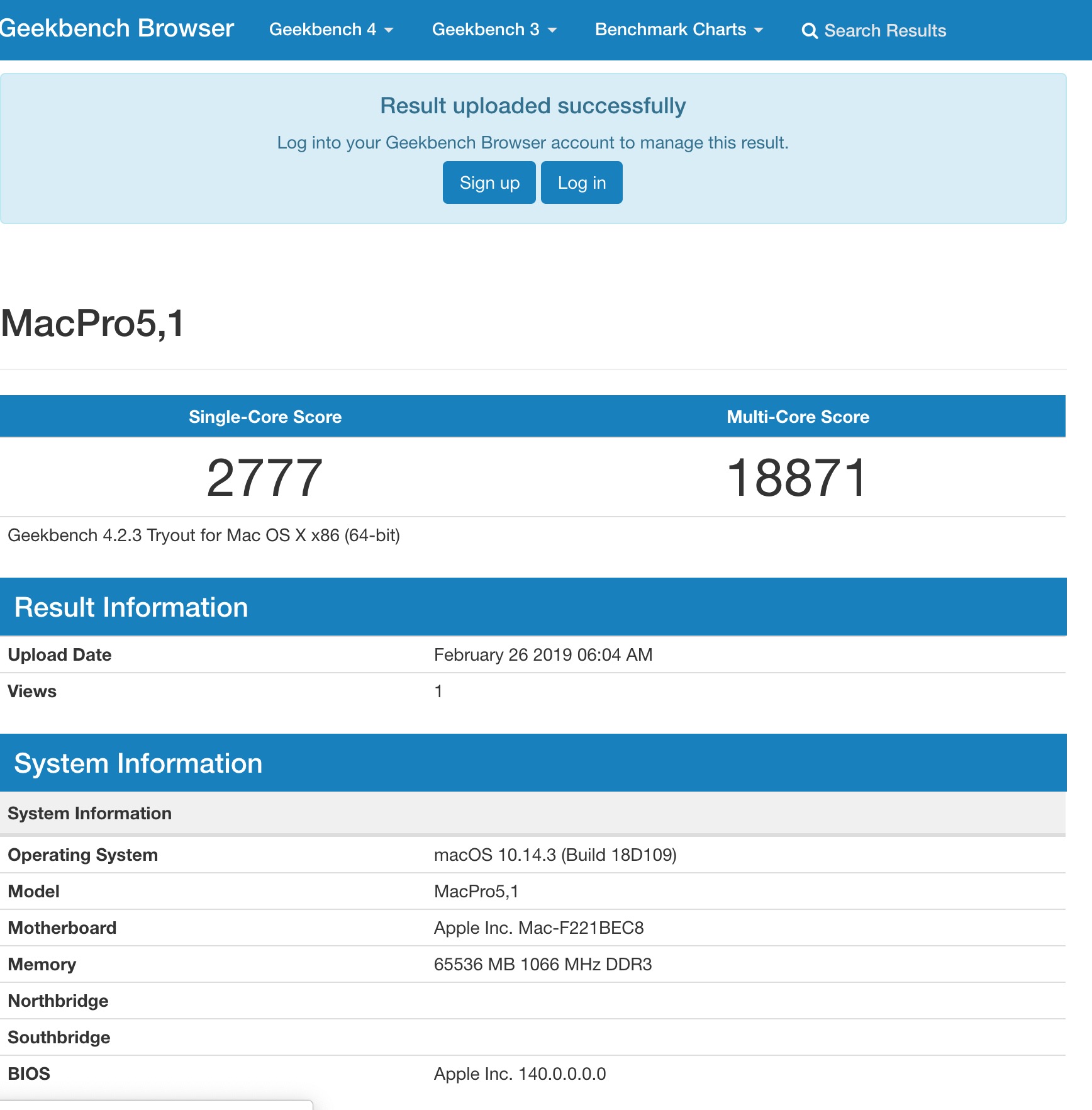Click the System Information blue section header
Screen dimensions: 1092x1110
click(533, 763)
